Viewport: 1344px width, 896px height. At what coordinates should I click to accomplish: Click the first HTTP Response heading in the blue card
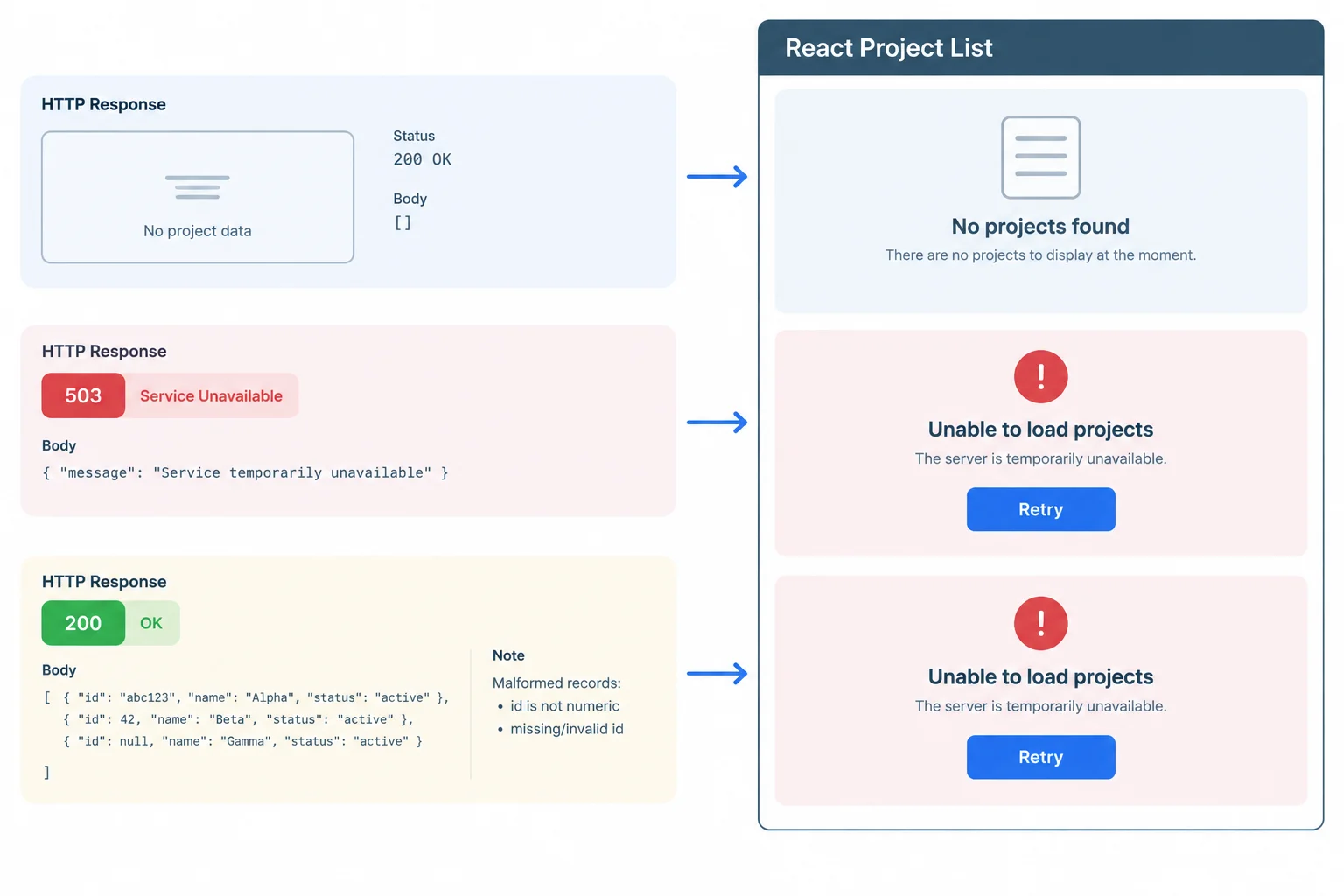pyautogui.click(x=103, y=104)
